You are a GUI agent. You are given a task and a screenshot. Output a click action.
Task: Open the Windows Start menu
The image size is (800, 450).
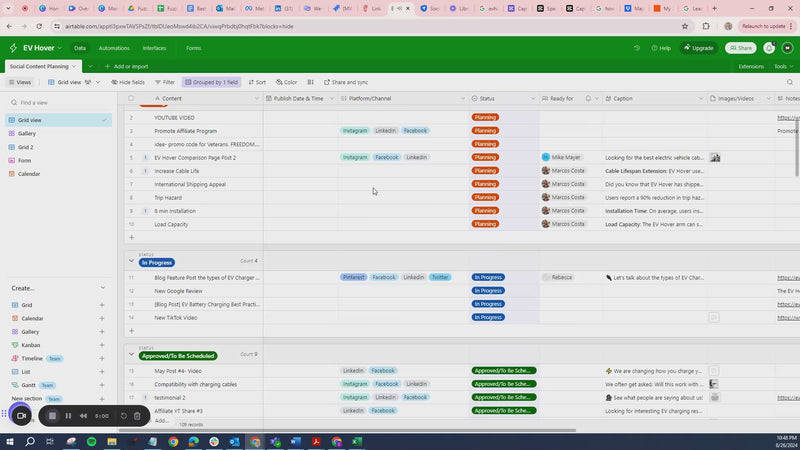pos(10,441)
